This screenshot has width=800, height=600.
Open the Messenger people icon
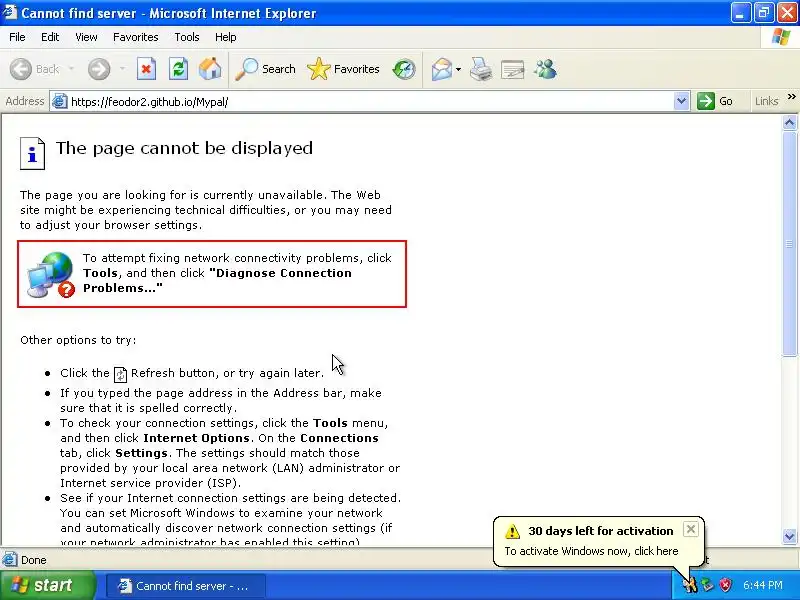tap(545, 69)
